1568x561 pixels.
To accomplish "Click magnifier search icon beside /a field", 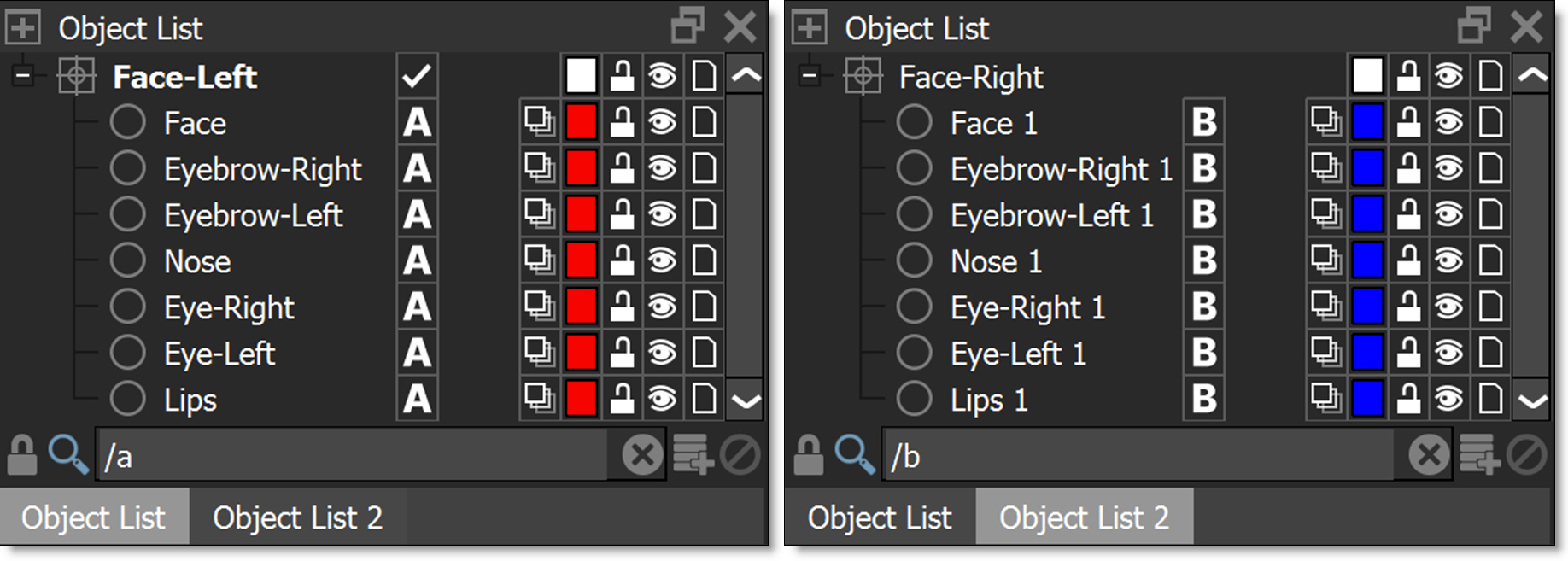I will [67, 454].
